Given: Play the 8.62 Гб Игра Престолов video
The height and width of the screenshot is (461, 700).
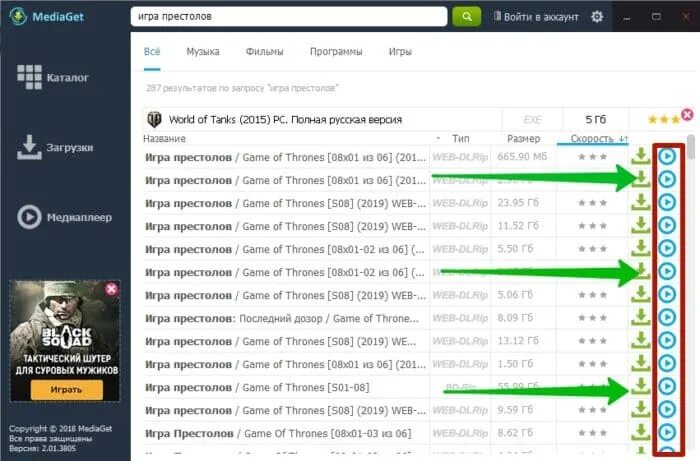Looking at the screenshot, I should [x=667, y=432].
